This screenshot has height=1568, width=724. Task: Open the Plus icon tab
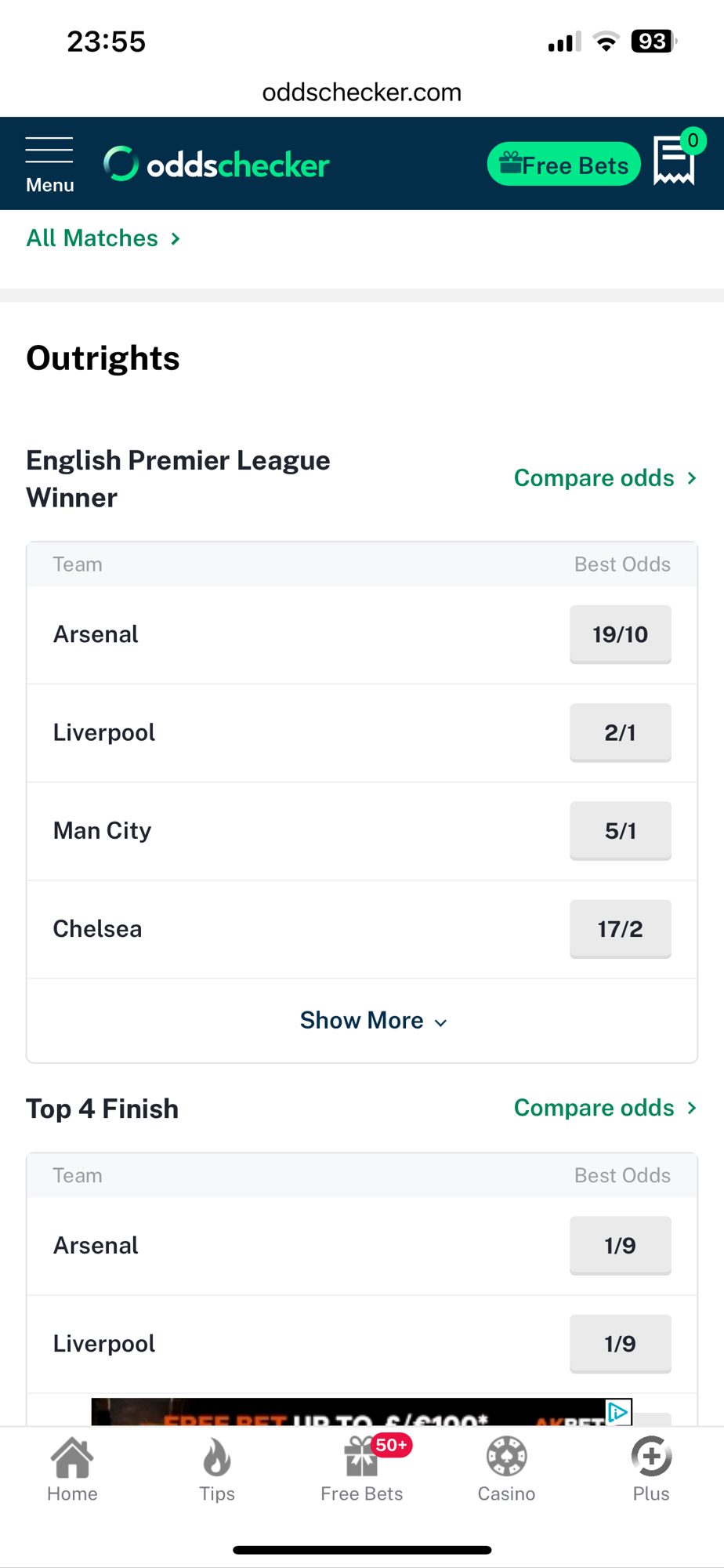click(651, 1470)
